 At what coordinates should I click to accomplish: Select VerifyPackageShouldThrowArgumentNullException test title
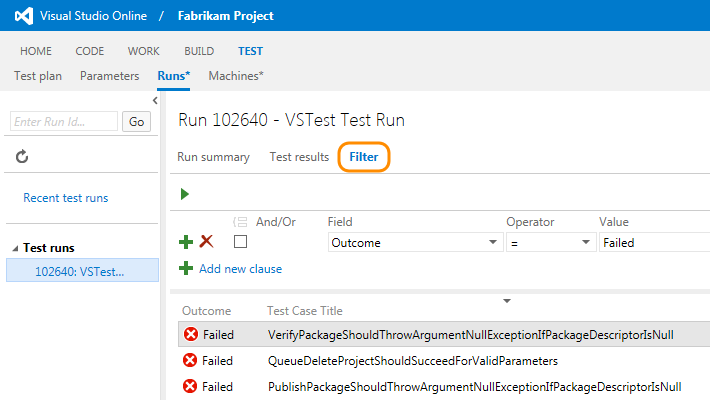[x=471, y=335]
